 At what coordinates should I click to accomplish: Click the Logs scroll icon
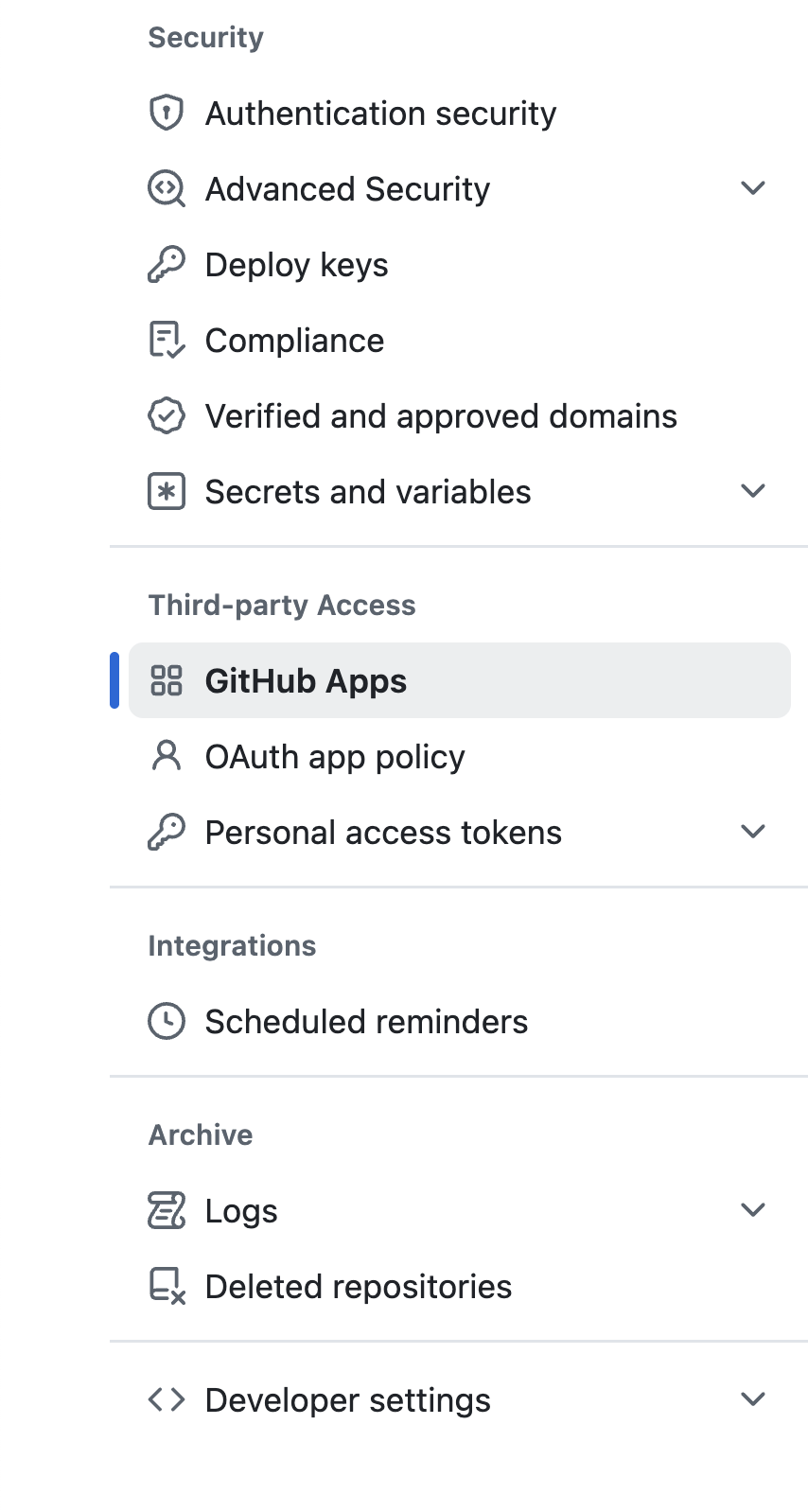pos(167,1210)
